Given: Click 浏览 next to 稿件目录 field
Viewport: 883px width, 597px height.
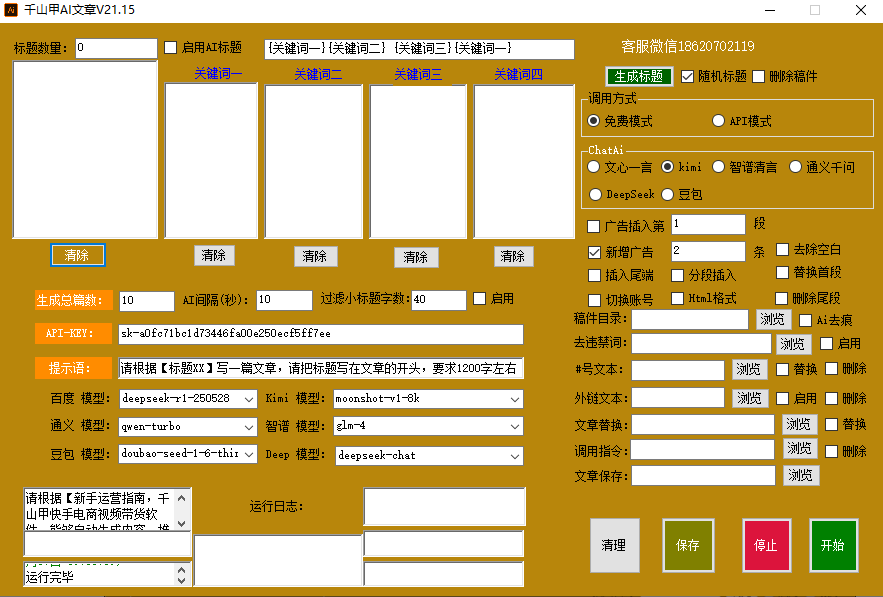Looking at the screenshot, I should 771,320.
